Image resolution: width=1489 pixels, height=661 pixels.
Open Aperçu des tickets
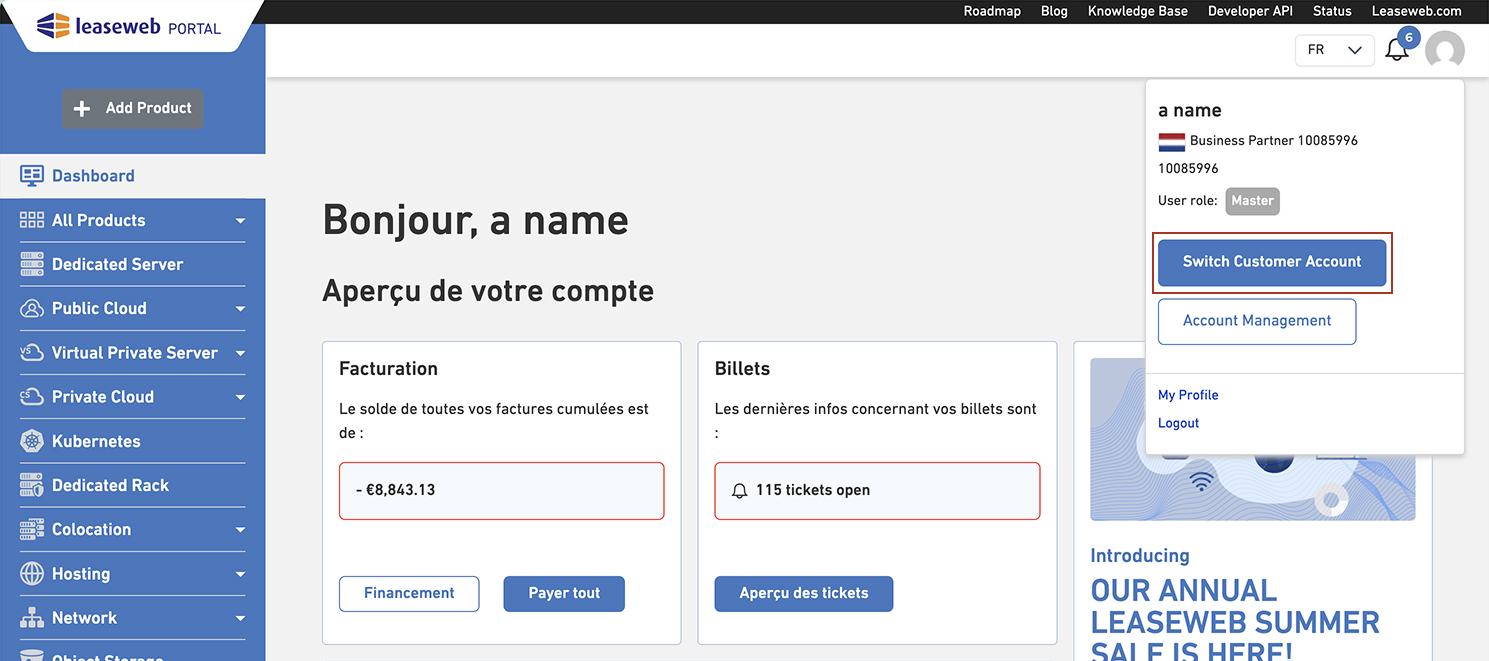pyautogui.click(x=804, y=593)
